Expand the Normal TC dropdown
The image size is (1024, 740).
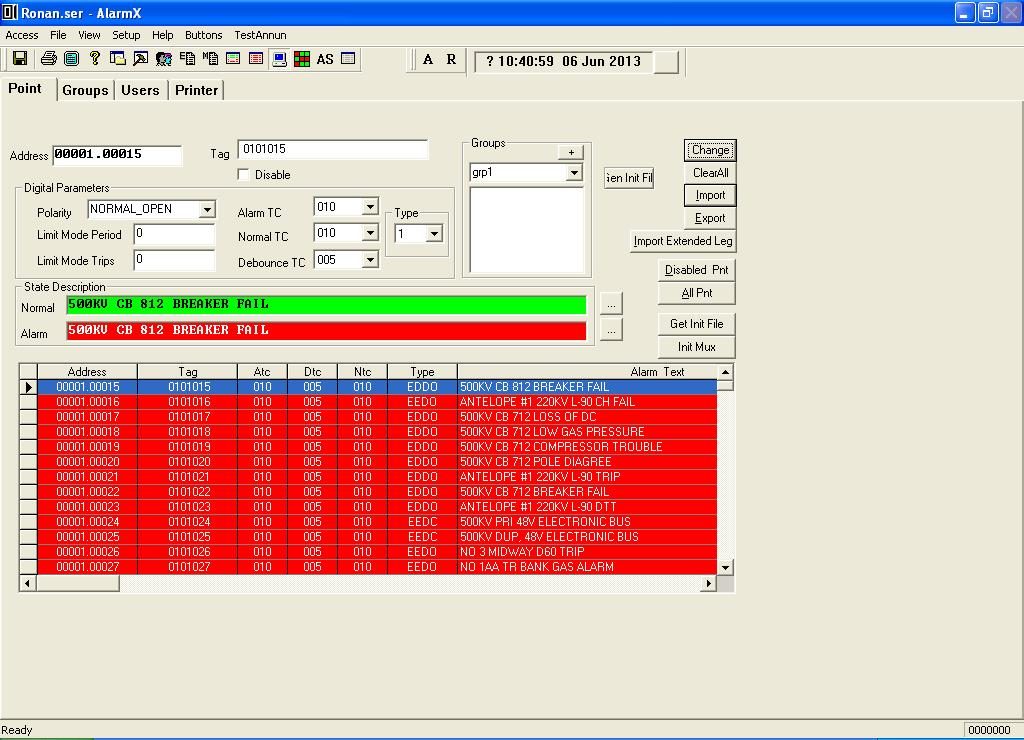click(x=370, y=233)
